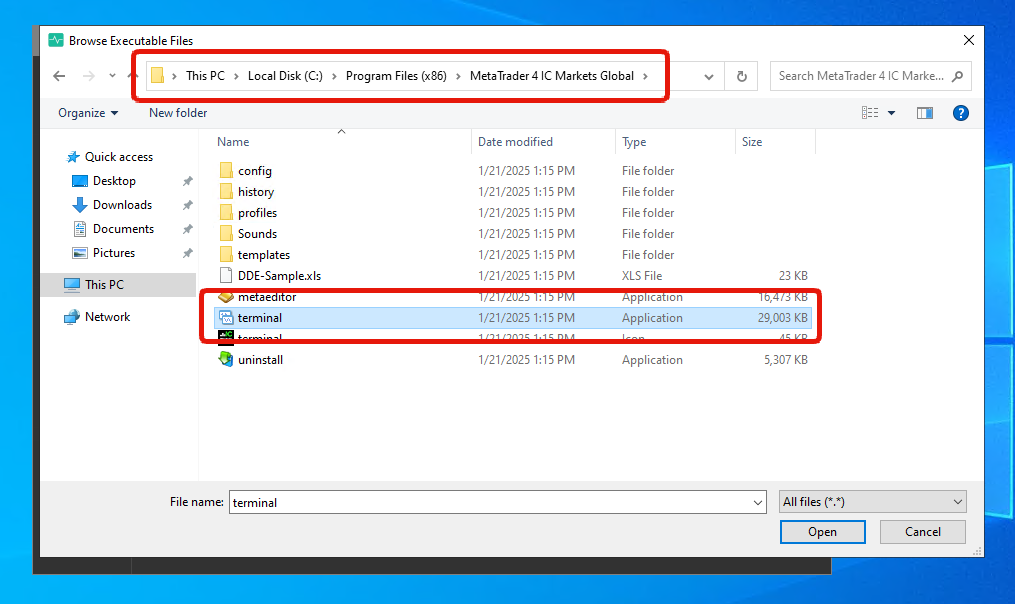The width and height of the screenshot is (1015, 604).
Task: Open Desktop in the navigation pane
Action: 114,181
